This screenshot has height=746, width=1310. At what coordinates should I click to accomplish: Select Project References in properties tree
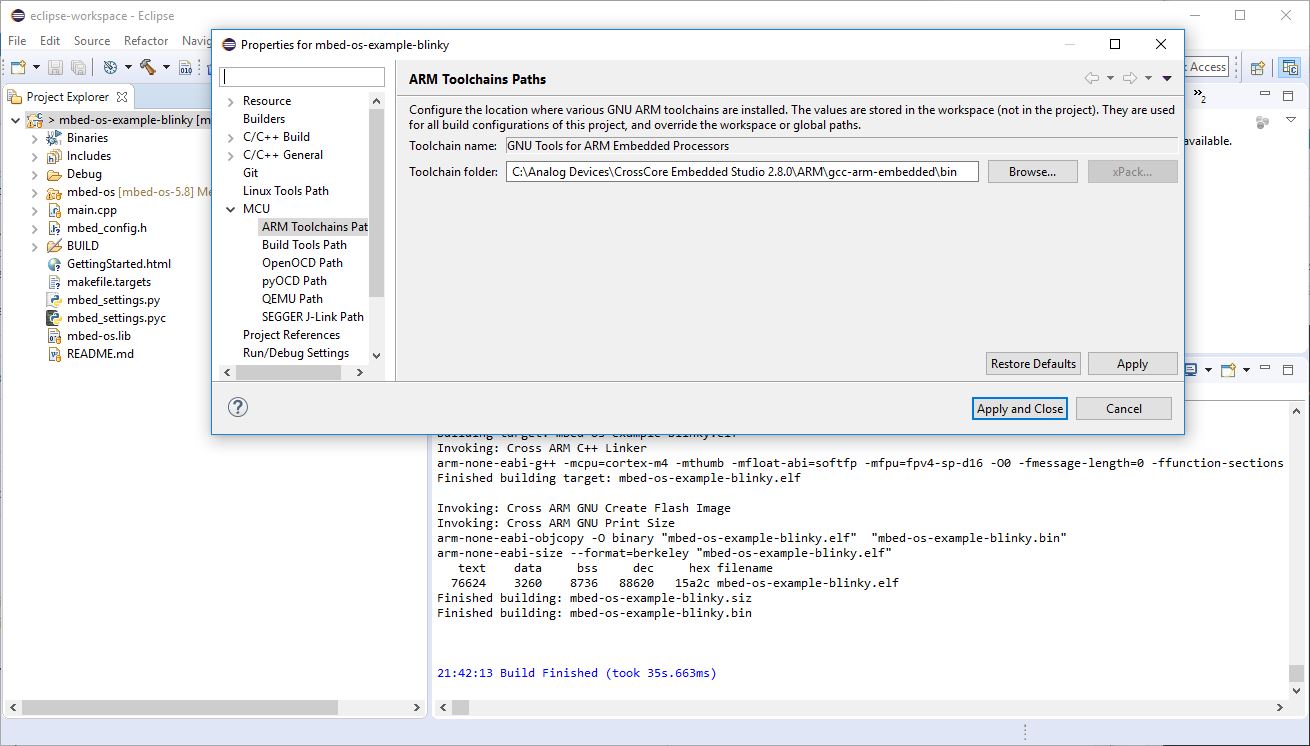click(291, 335)
